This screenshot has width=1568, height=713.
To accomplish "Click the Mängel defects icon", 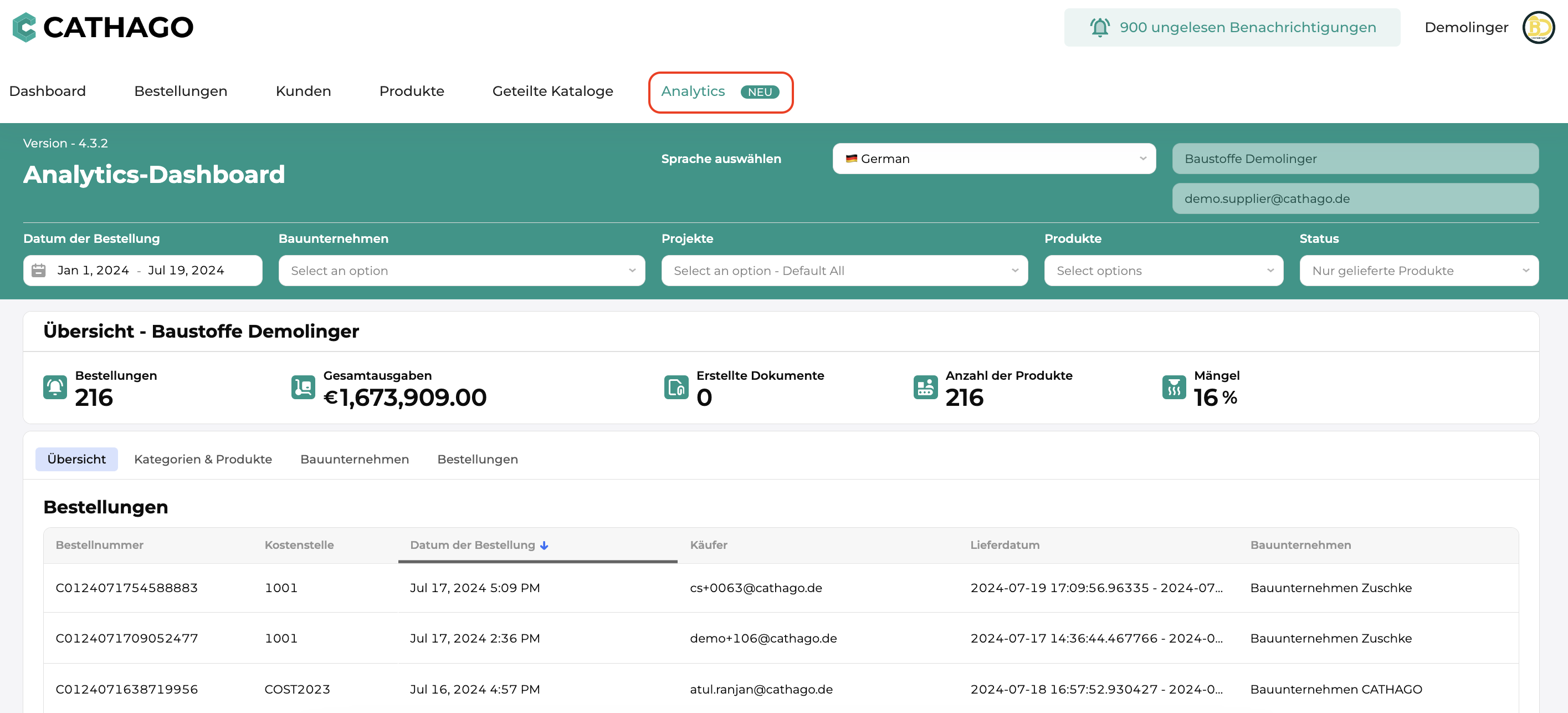I will (1174, 387).
